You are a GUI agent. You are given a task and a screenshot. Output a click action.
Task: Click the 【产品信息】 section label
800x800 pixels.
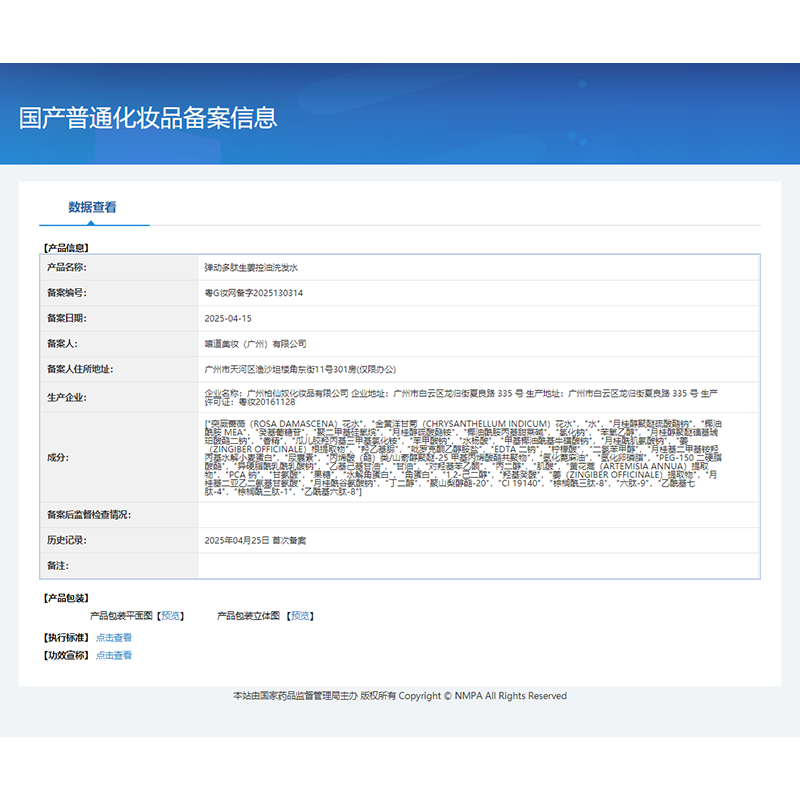pos(67,245)
